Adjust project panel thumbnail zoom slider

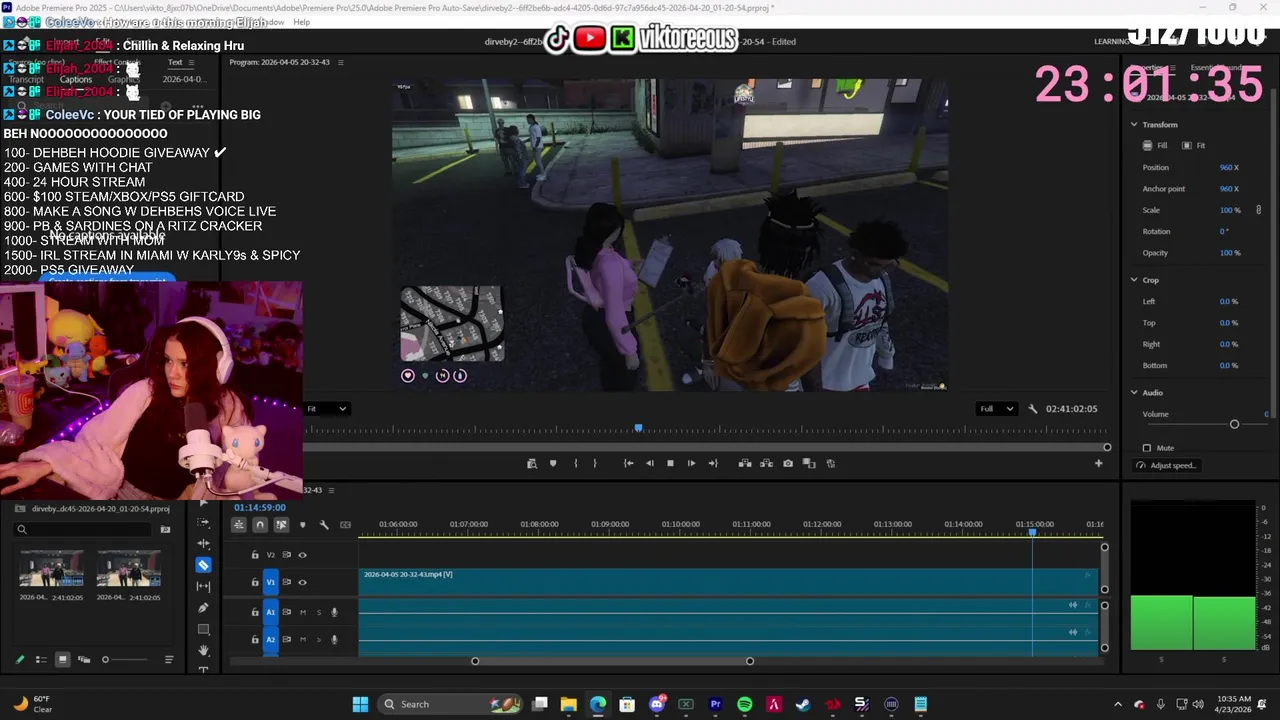[x=105, y=659]
